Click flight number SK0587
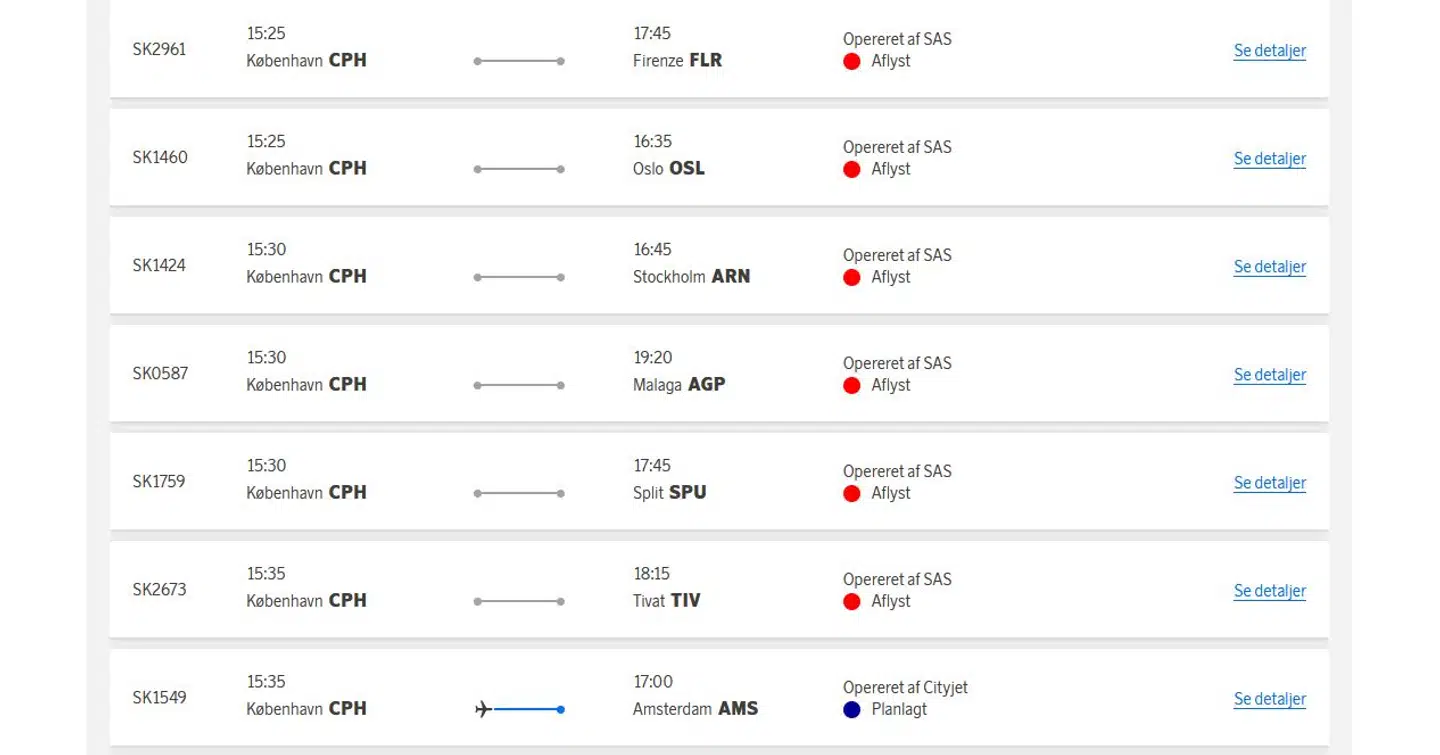1440x755 pixels. tap(160, 373)
